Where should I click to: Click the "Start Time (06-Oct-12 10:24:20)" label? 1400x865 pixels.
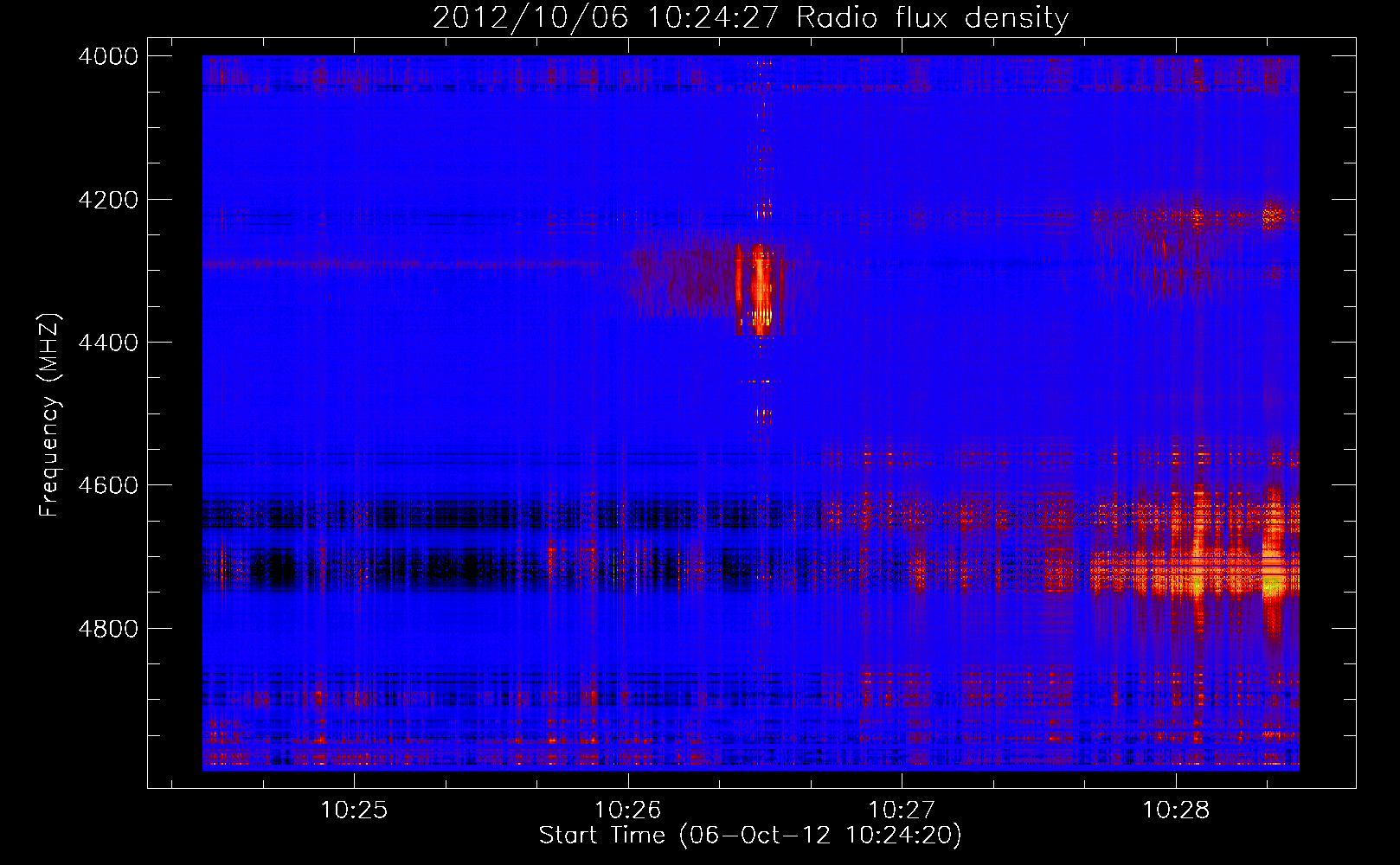coord(750,836)
